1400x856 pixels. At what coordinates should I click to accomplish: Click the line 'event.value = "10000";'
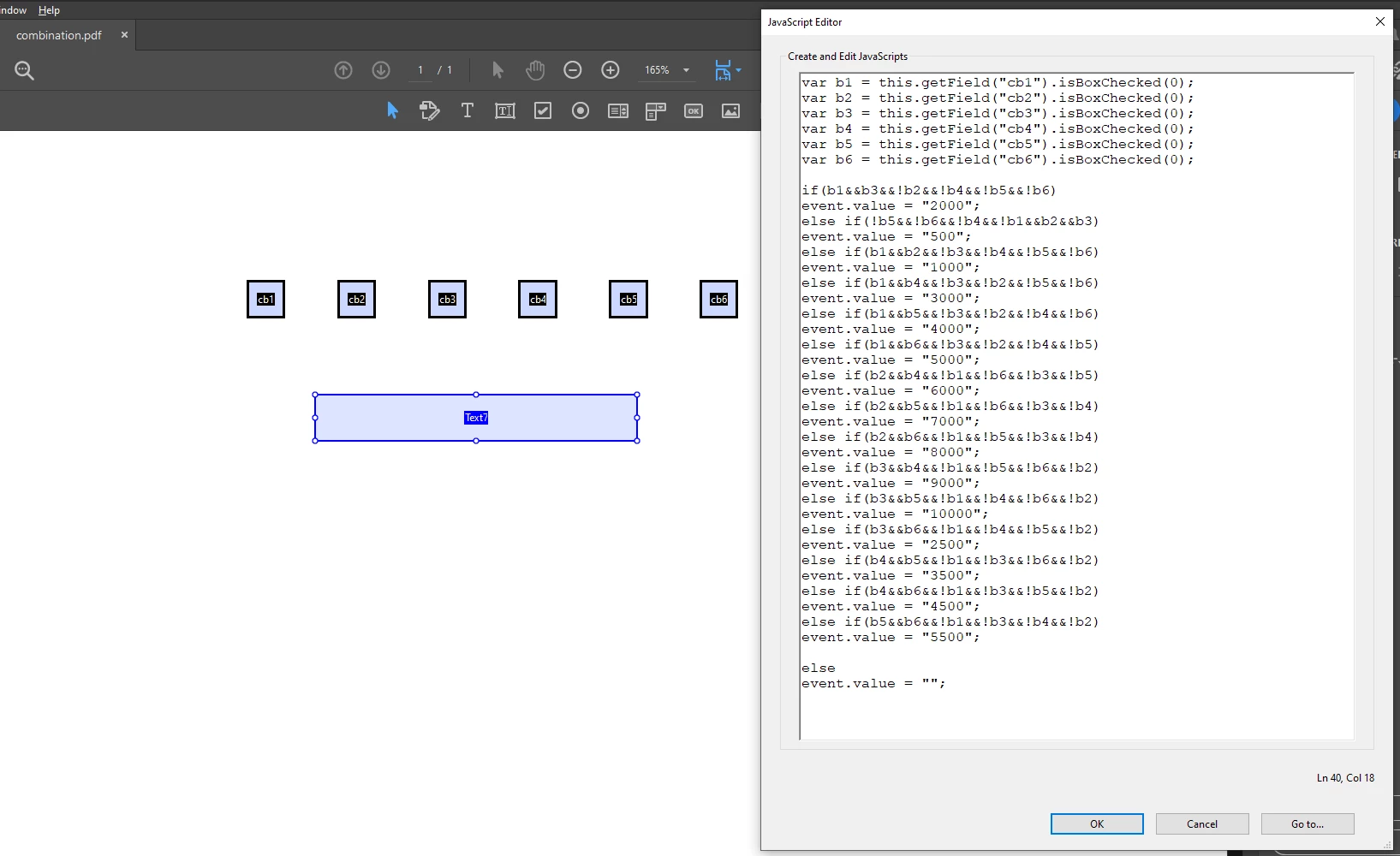[895, 514]
